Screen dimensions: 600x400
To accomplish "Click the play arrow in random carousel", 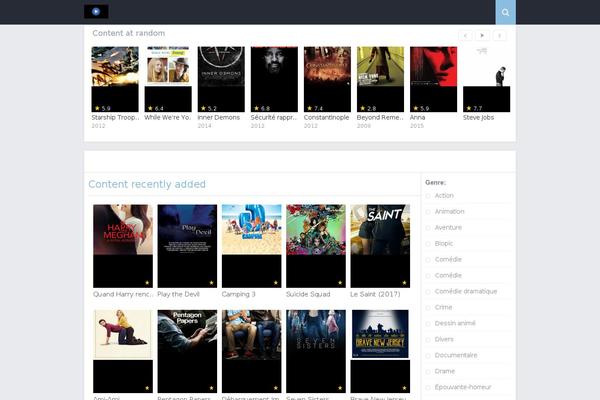I will (482, 36).
